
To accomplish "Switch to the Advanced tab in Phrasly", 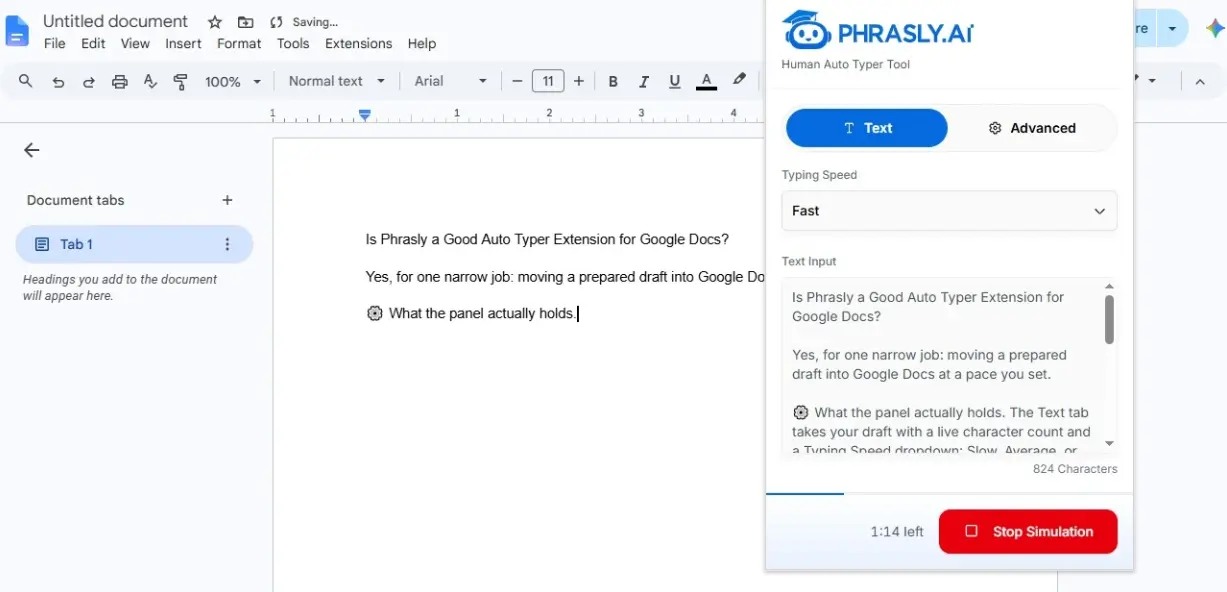I will click(x=1032, y=128).
